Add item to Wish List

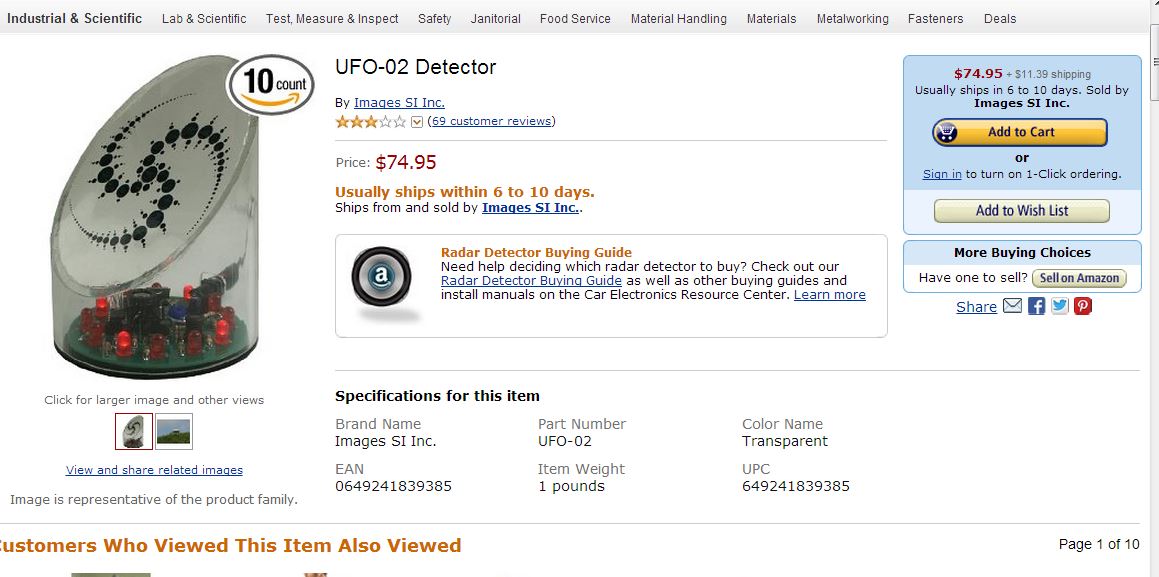[x=1021, y=211]
